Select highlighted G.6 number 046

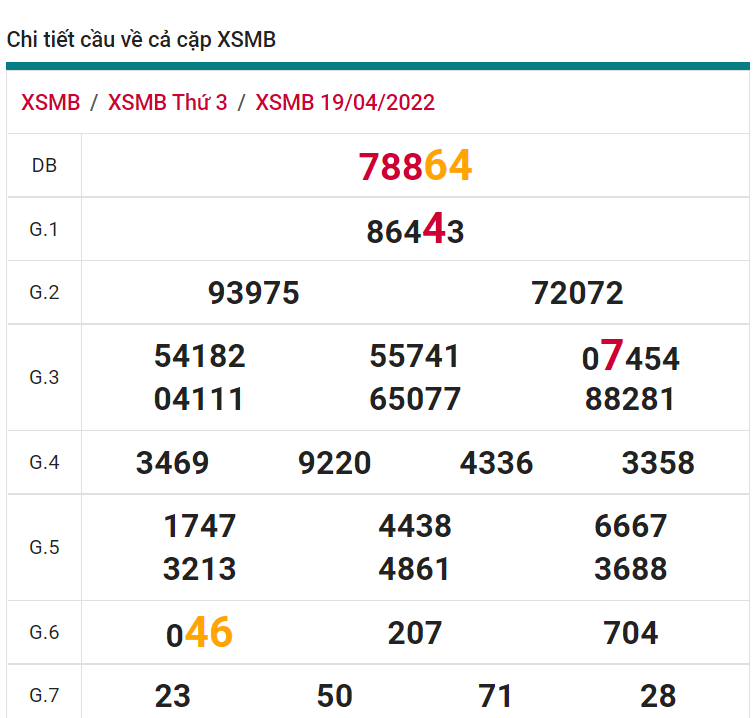coord(200,633)
